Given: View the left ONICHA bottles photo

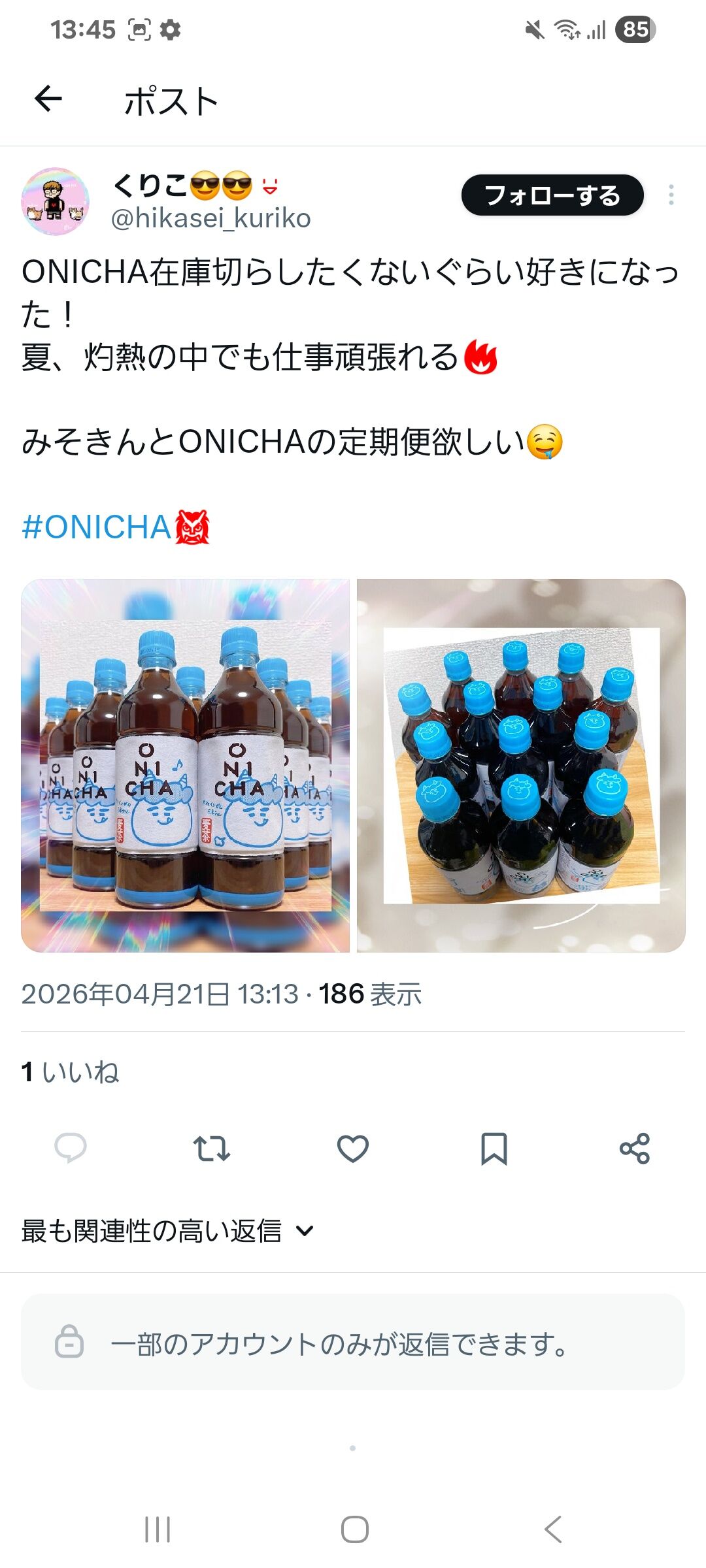Looking at the screenshot, I should pyautogui.click(x=186, y=766).
